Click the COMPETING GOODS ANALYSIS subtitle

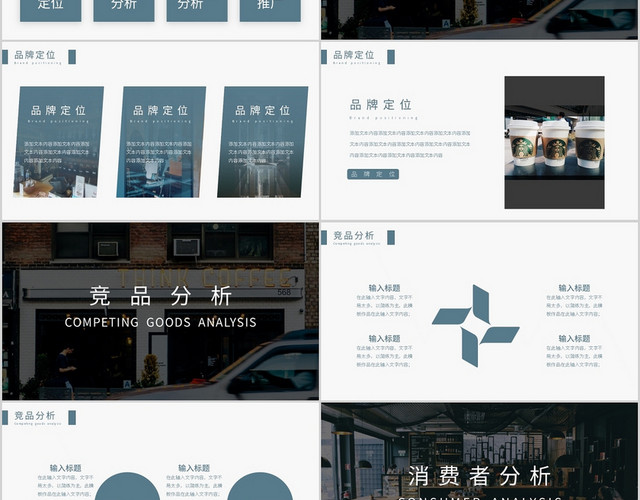coord(160,322)
